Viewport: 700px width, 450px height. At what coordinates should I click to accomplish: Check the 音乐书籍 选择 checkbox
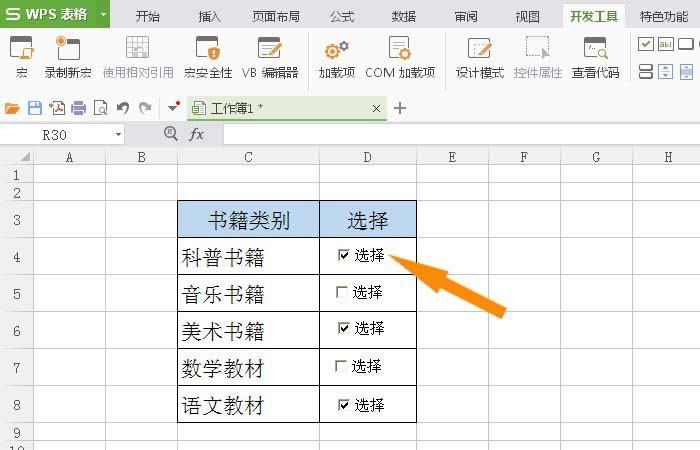pos(342,292)
